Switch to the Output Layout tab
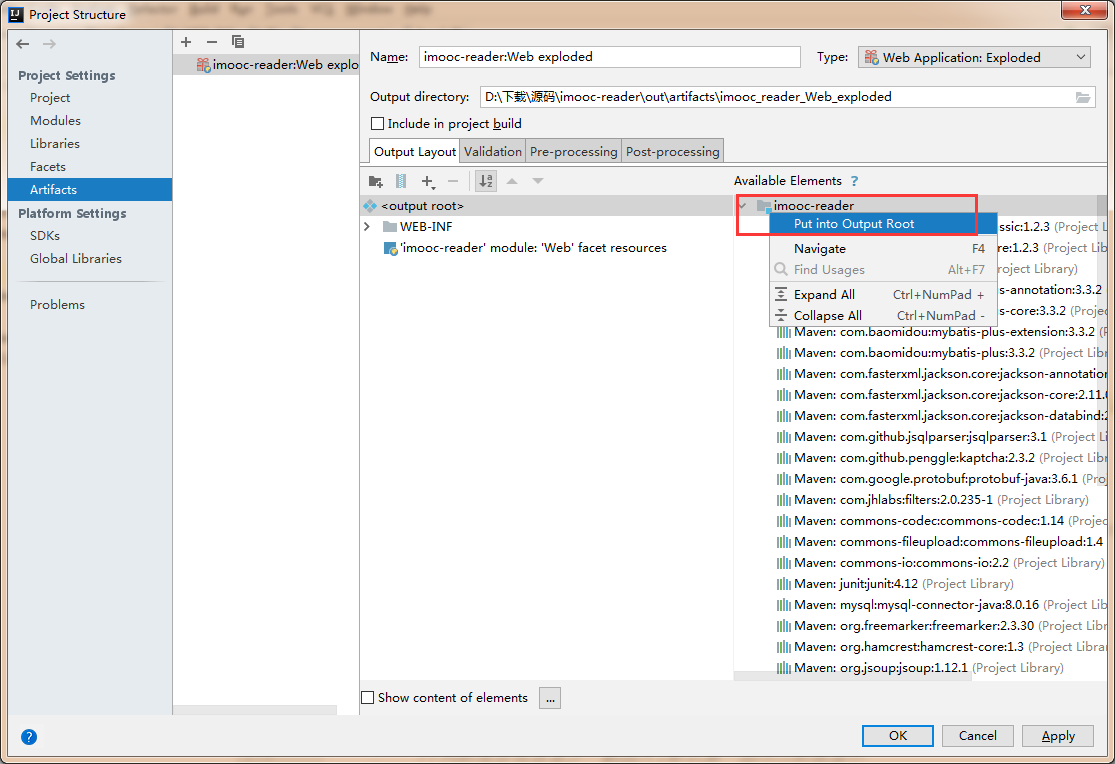 [x=415, y=152]
